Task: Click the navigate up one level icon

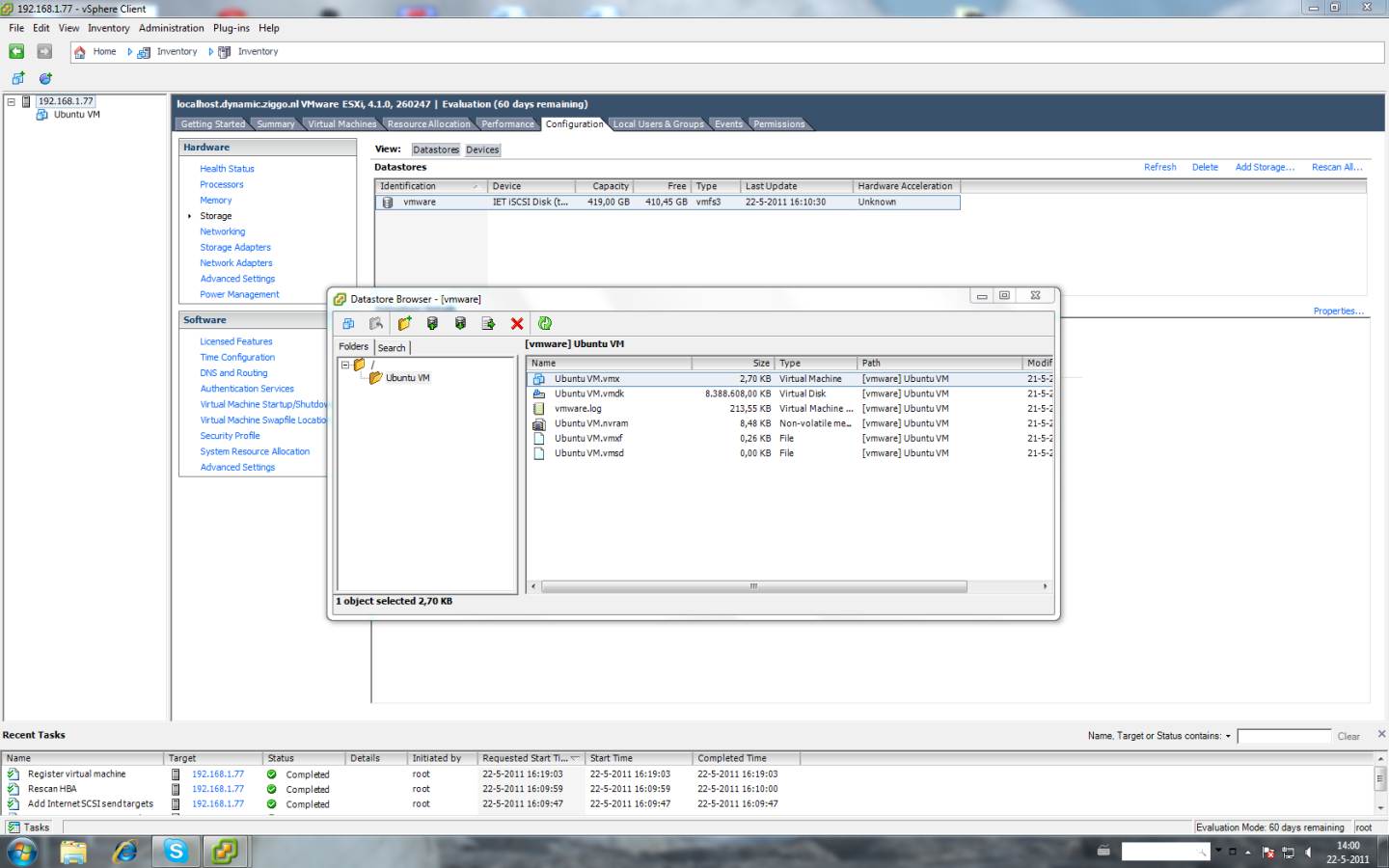Action: (376, 323)
